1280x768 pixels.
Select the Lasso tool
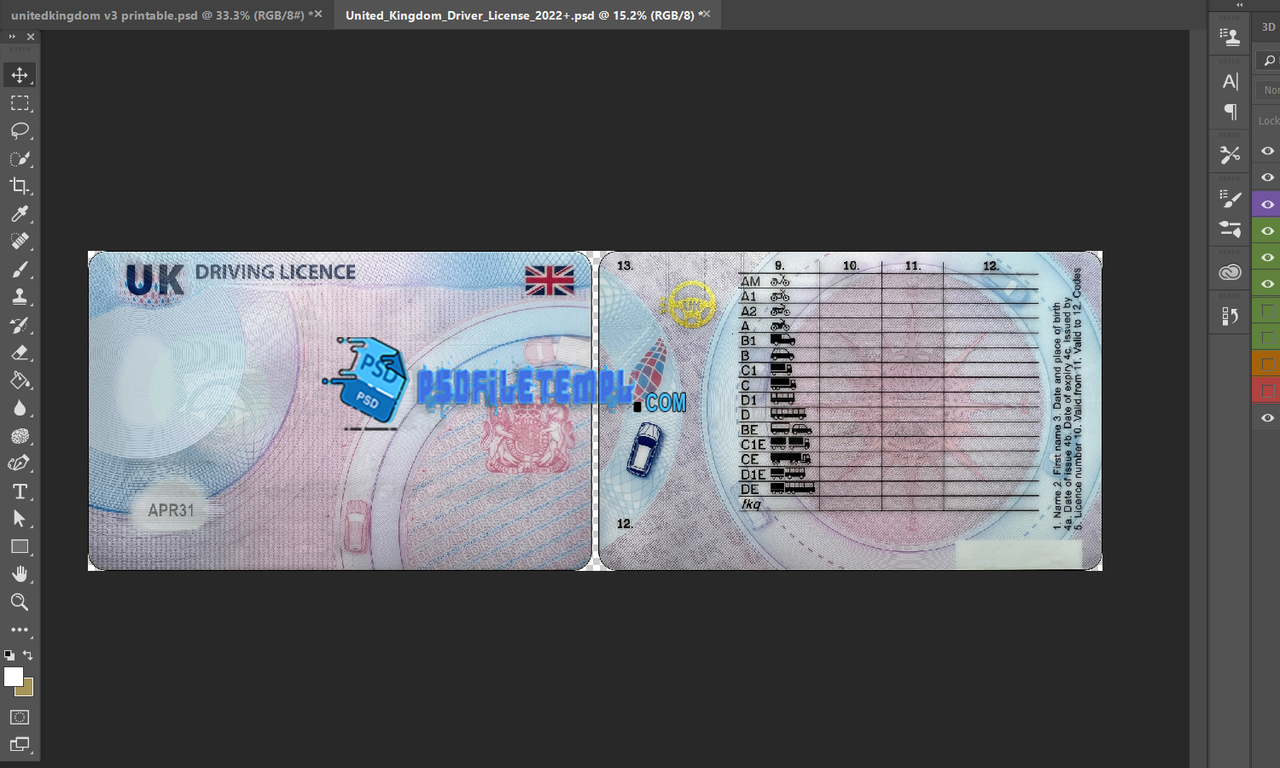pos(20,131)
